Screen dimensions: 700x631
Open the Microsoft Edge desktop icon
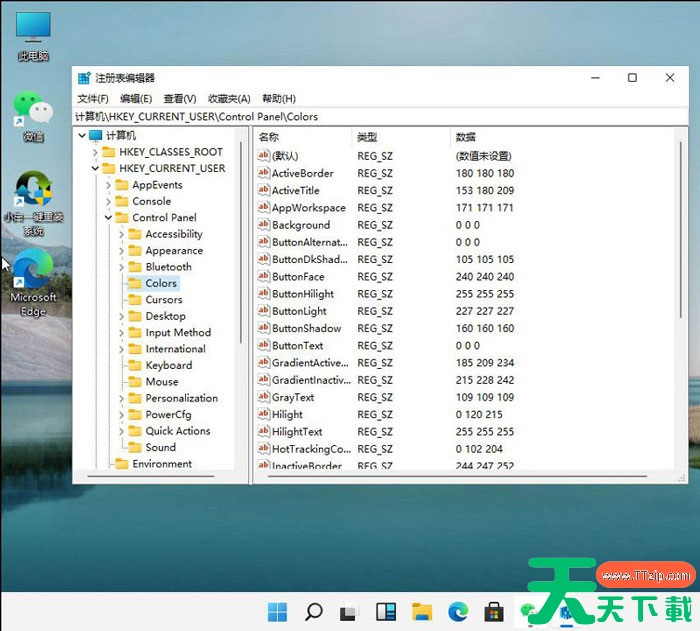33,282
